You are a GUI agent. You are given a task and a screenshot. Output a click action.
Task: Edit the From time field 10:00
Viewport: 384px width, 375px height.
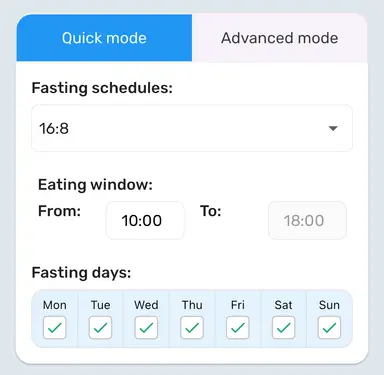(145, 220)
